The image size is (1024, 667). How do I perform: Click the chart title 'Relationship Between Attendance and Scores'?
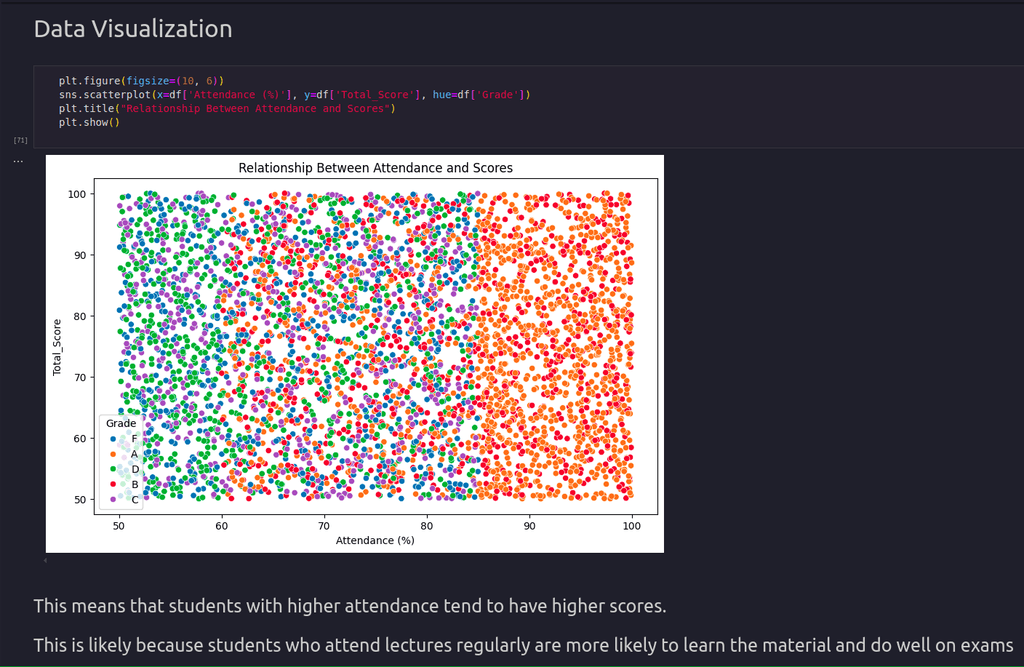[x=376, y=168]
